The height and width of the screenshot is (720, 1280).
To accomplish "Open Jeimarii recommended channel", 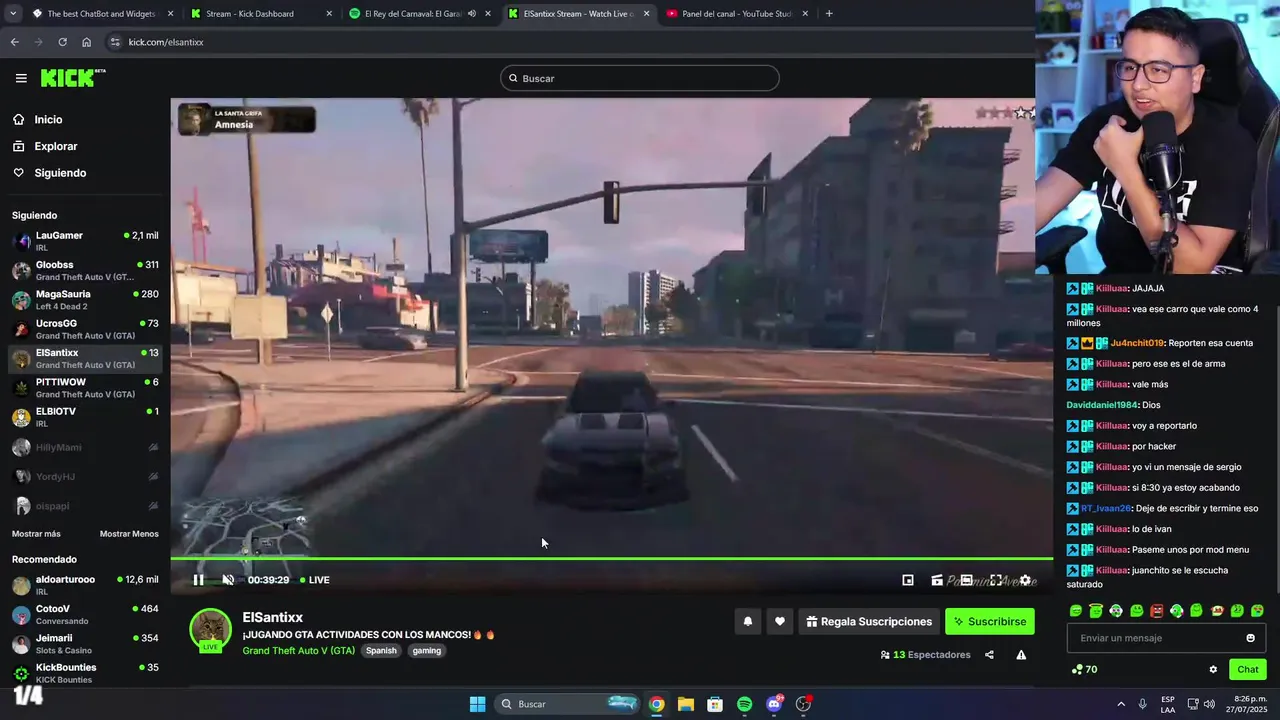I will pos(85,644).
